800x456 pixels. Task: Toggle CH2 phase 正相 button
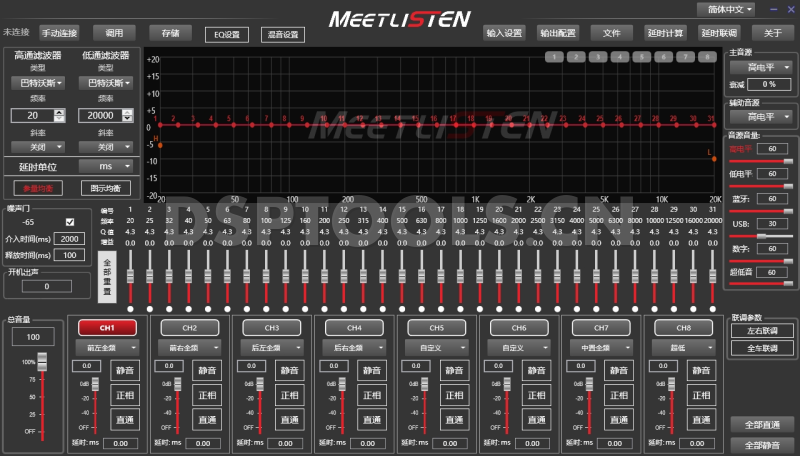[207, 395]
